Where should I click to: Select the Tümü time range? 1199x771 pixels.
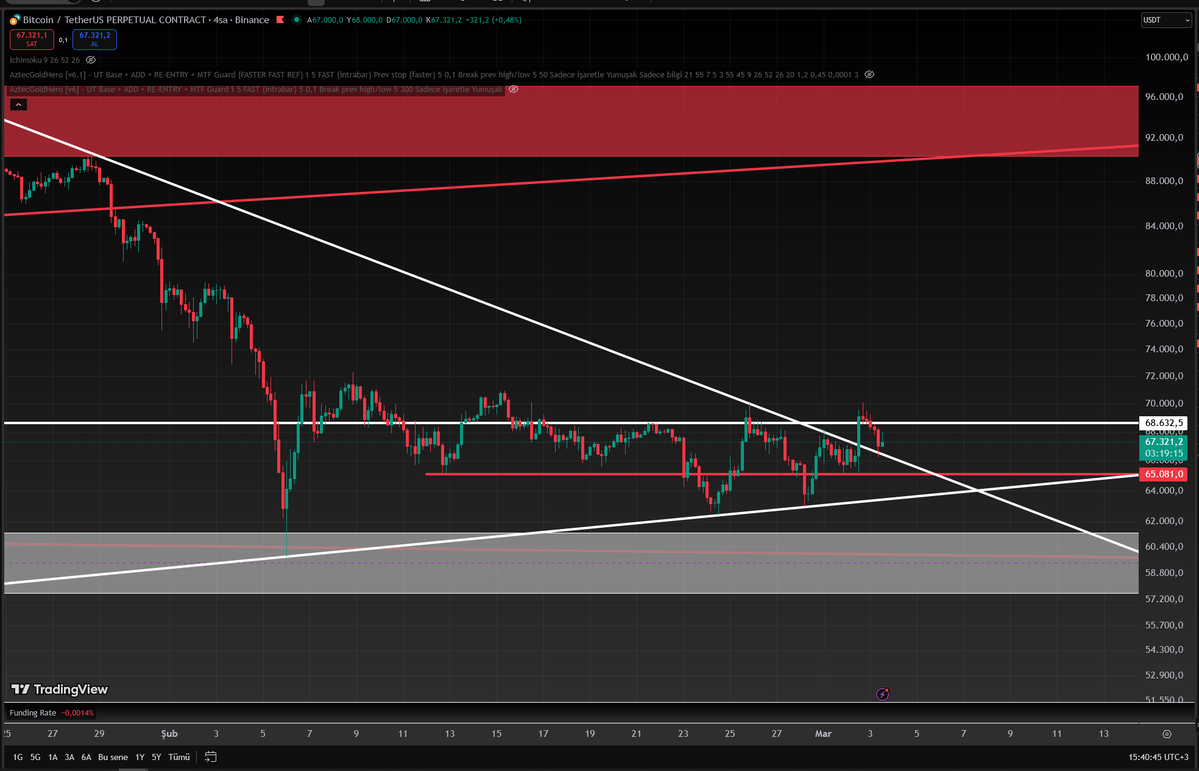(x=179, y=757)
